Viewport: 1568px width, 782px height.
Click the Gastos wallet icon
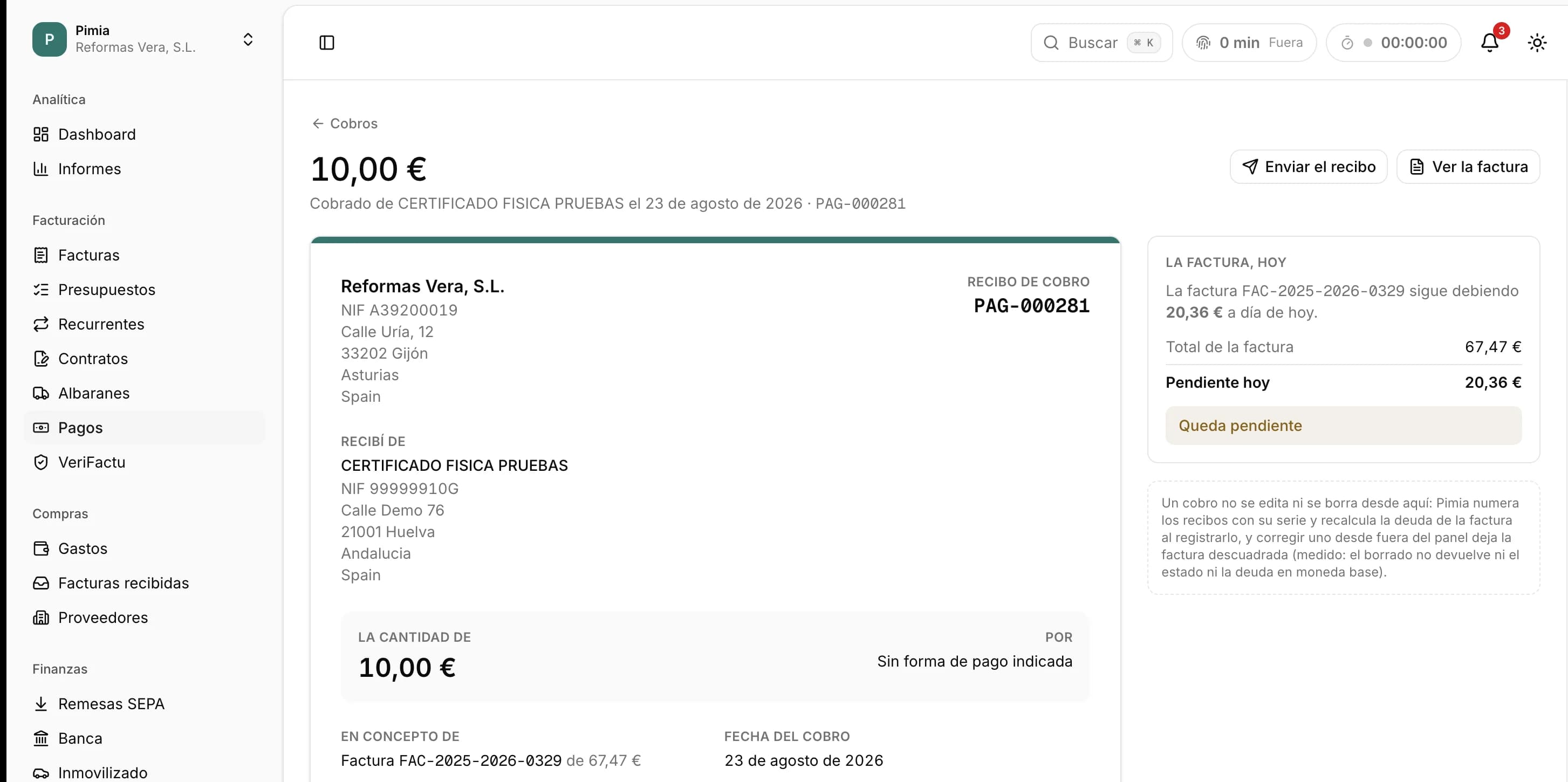[x=41, y=548]
